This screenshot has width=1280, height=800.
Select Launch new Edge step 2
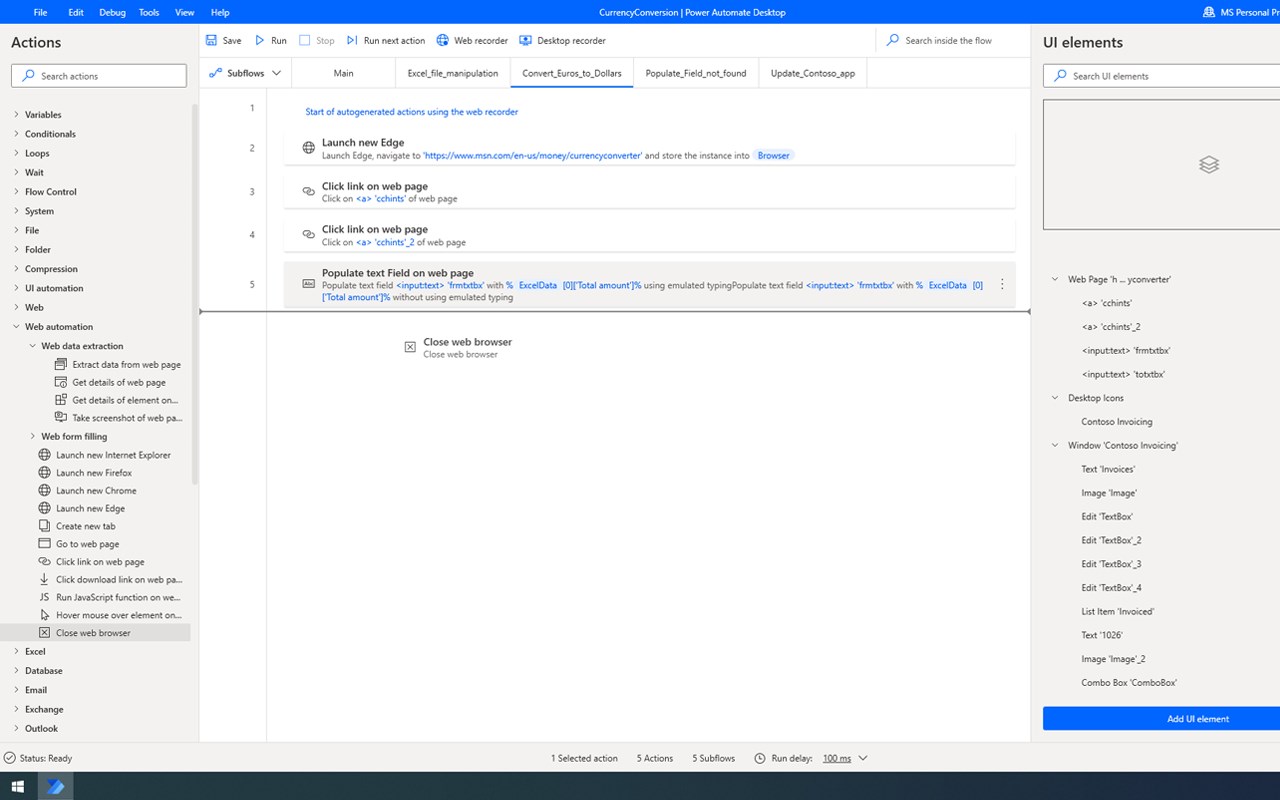[649, 148]
